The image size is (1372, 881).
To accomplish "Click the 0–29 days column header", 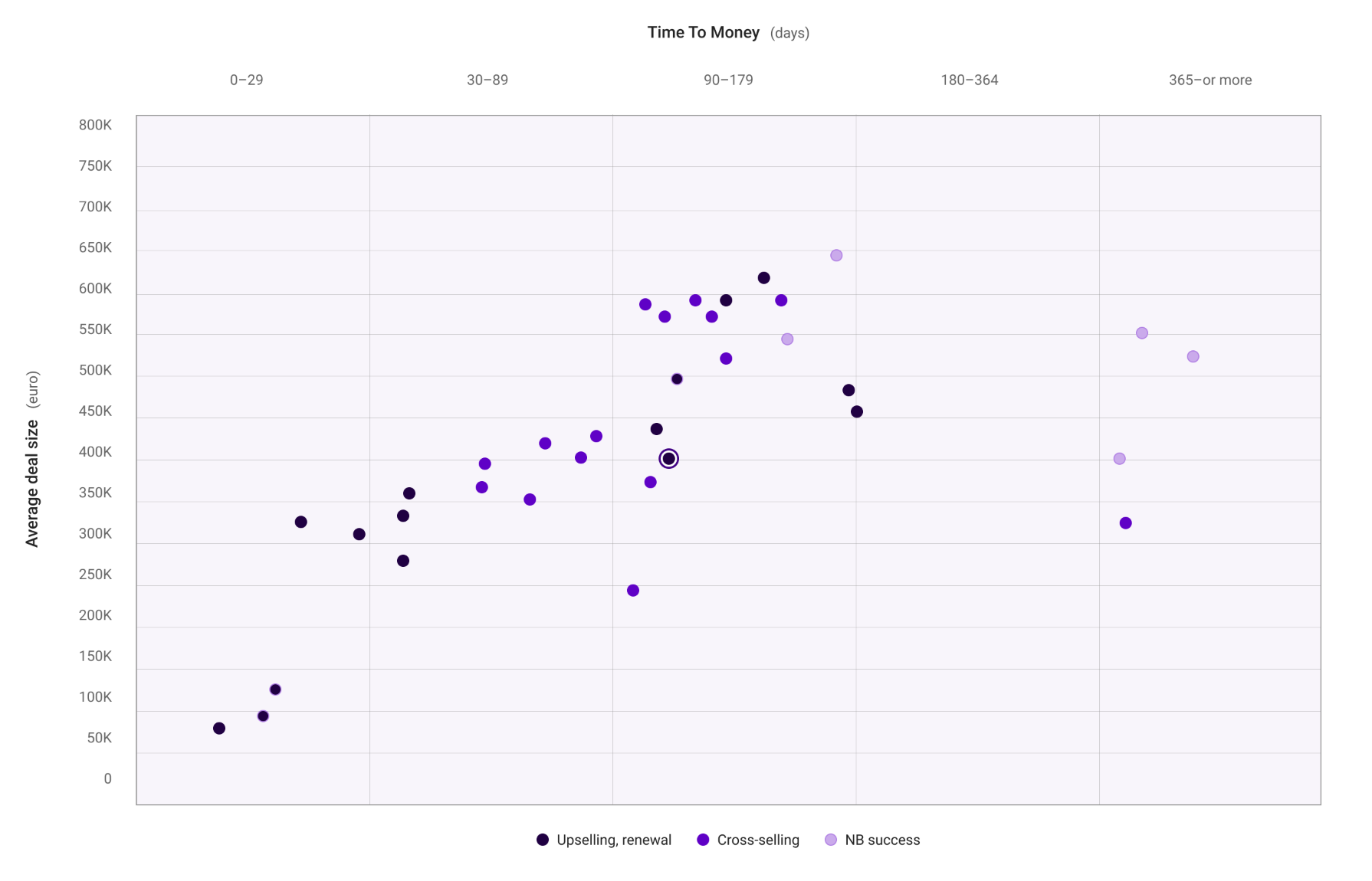I will pos(246,80).
